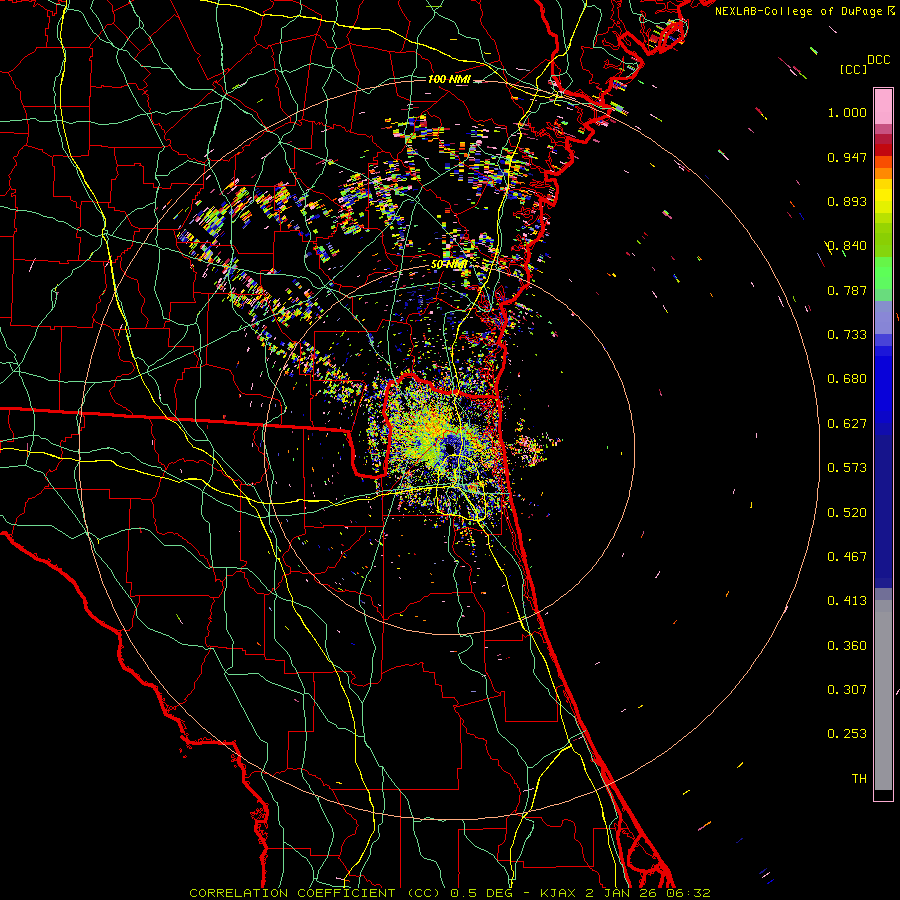Viewport: 900px width, 900px height.
Task: Click the 0.947 scale value
Action: pyautogui.click(x=847, y=157)
